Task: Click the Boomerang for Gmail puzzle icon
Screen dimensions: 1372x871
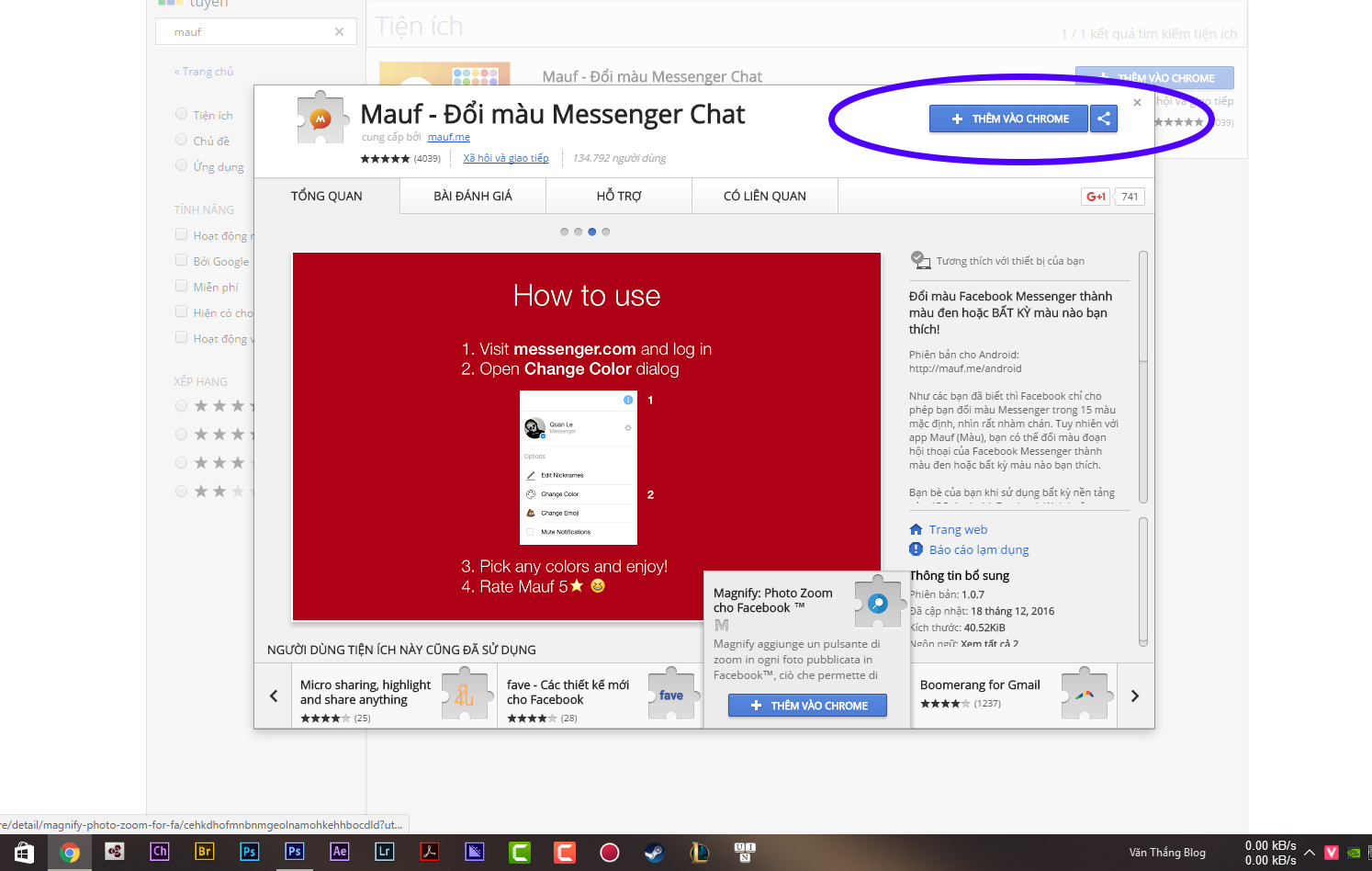Action: click(1085, 695)
